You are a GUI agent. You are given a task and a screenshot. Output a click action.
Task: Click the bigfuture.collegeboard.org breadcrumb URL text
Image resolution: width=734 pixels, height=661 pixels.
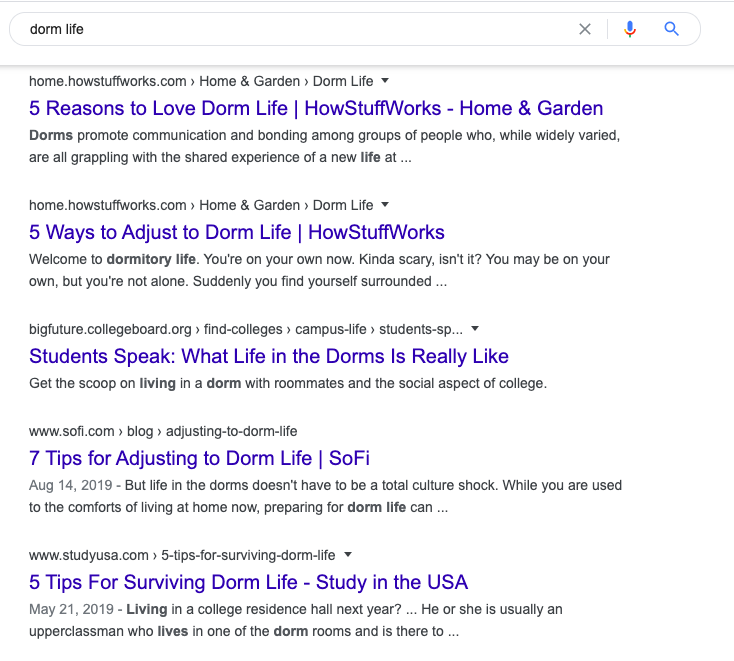[246, 329]
